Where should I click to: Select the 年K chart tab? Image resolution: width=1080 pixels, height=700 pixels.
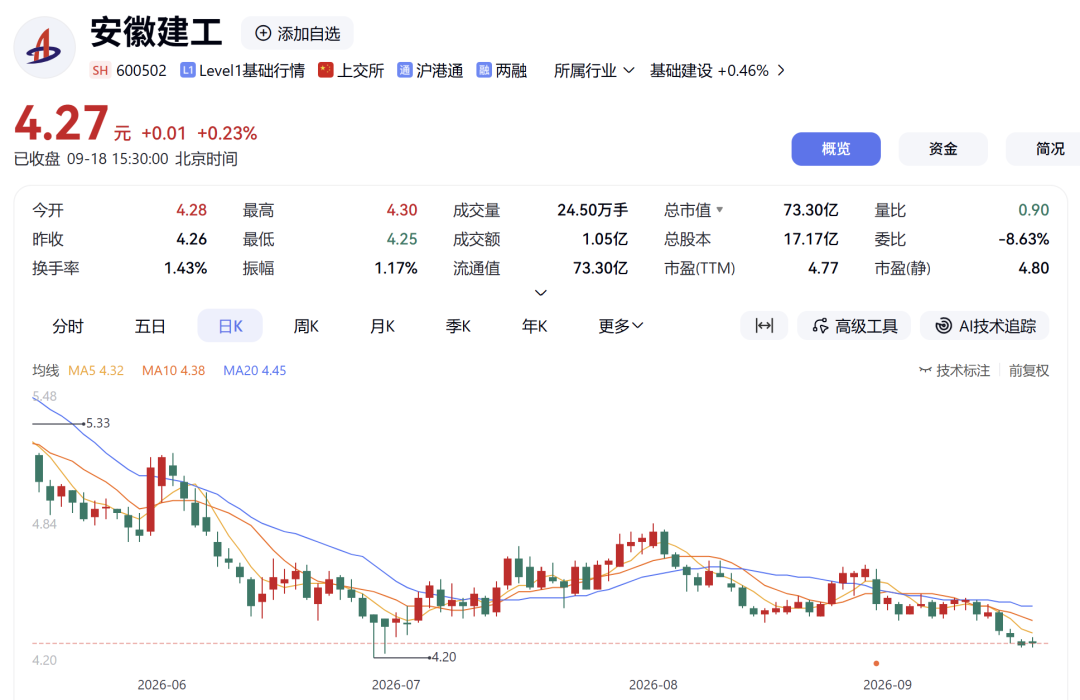click(x=534, y=326)
